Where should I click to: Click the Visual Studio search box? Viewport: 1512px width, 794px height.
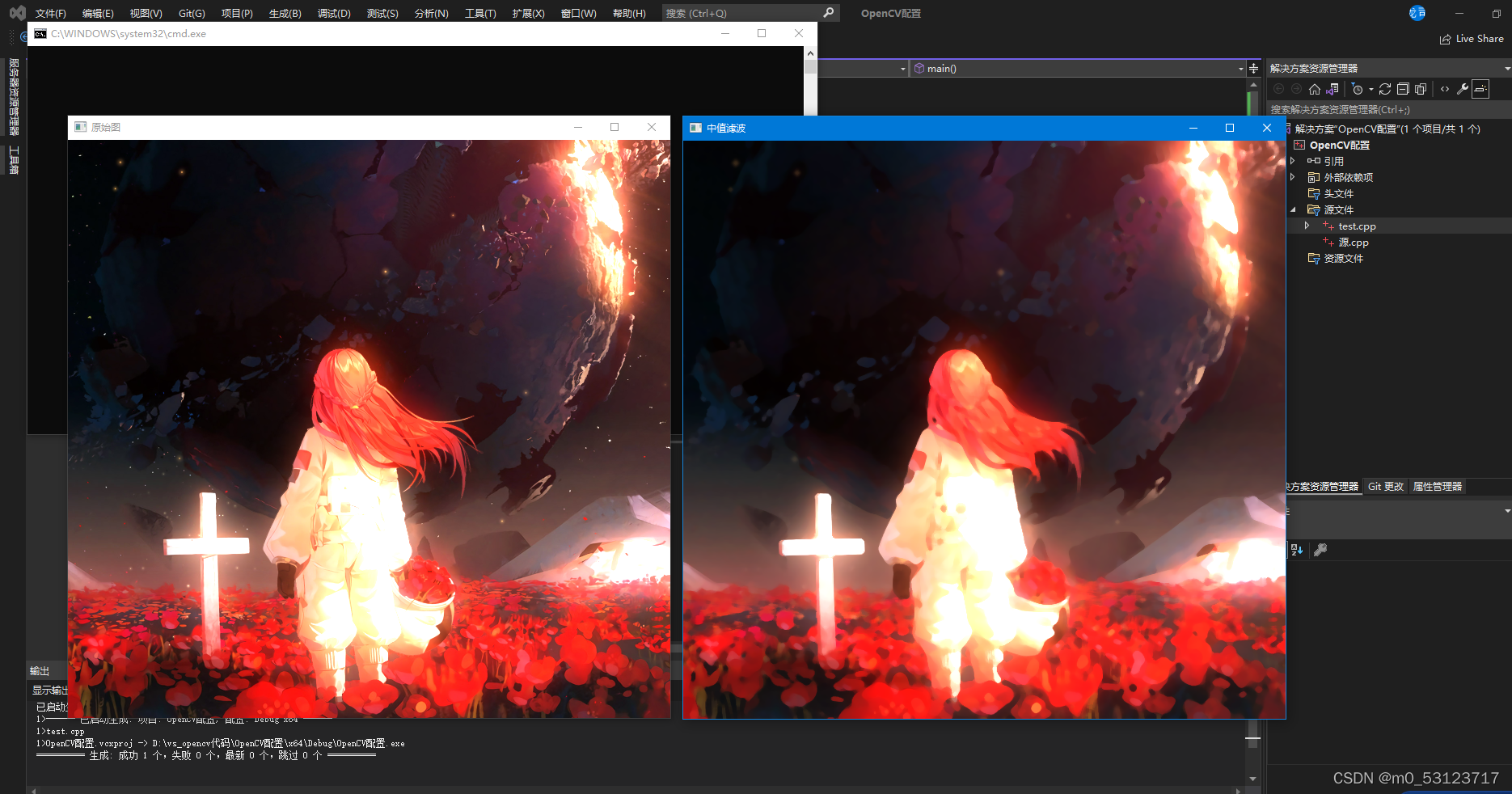pyautogui.click(x=750, y=13)
